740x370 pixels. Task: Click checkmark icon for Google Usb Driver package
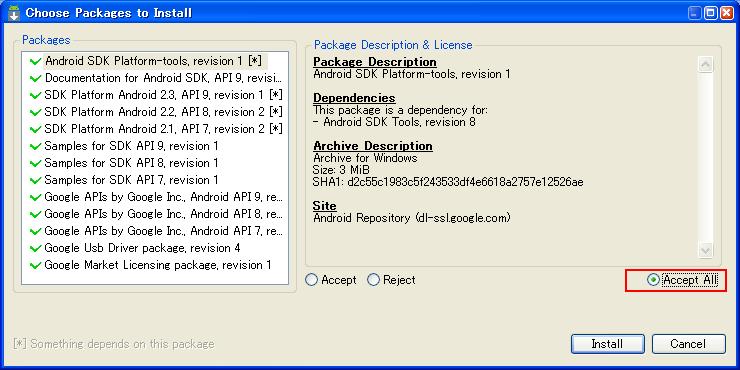[x=35, y=248]
